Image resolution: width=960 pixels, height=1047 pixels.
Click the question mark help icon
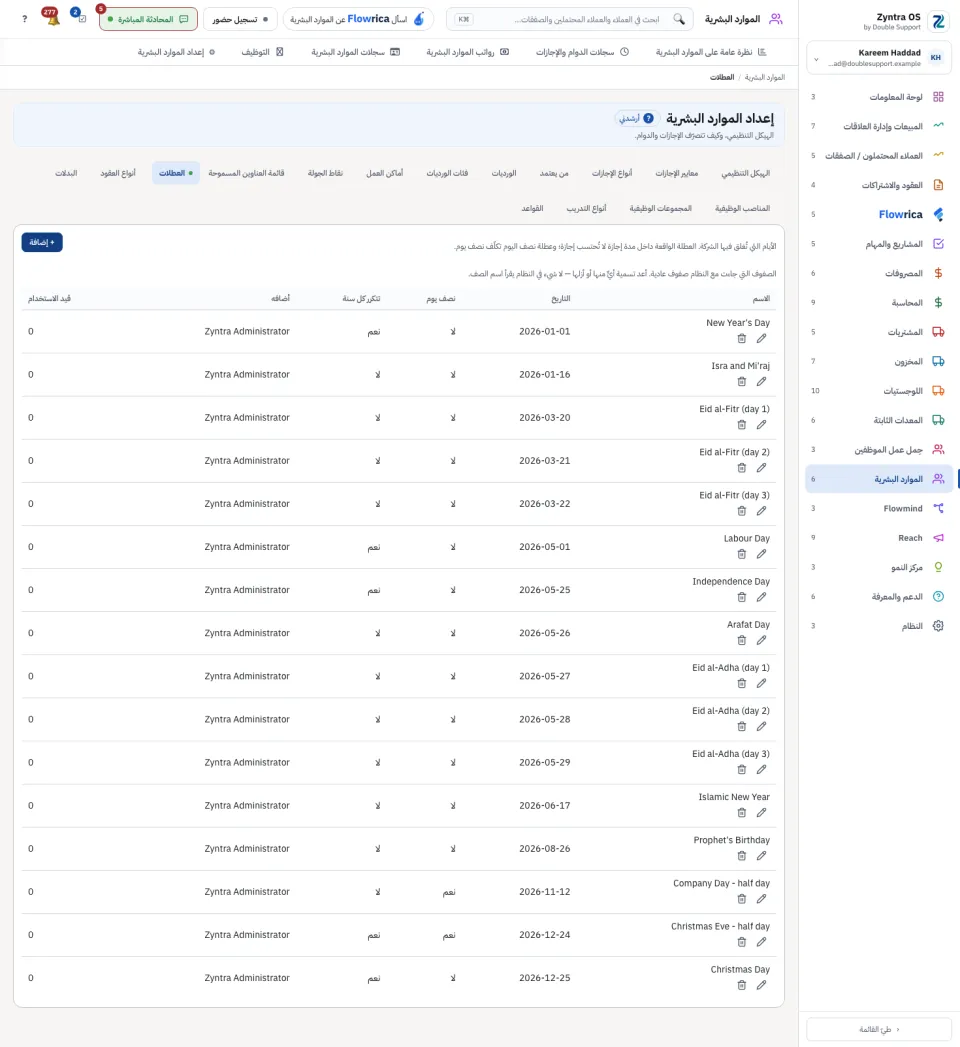(x=25, y=19)
